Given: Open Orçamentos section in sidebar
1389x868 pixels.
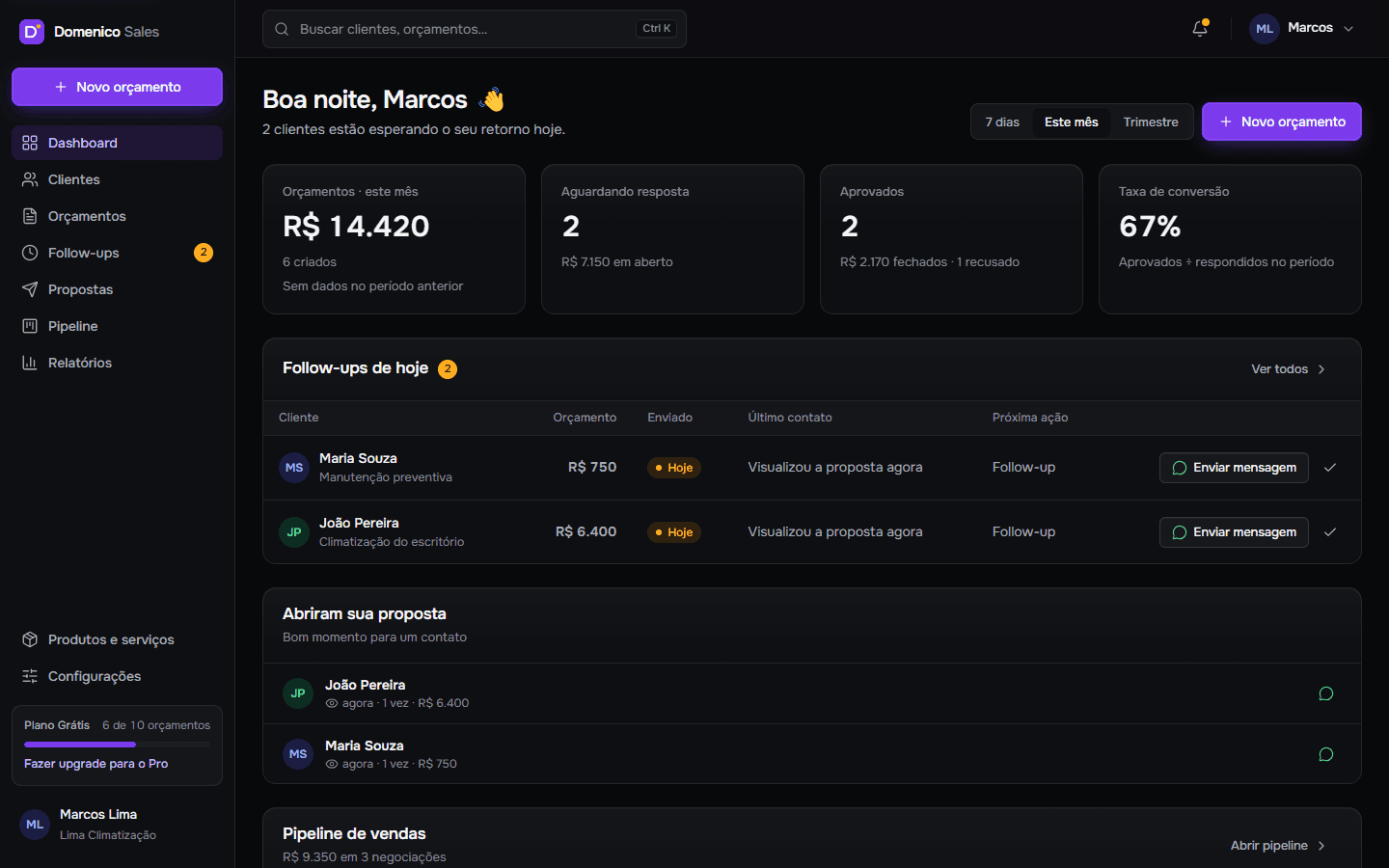Looking at the screenshot, I should point(117,216).
